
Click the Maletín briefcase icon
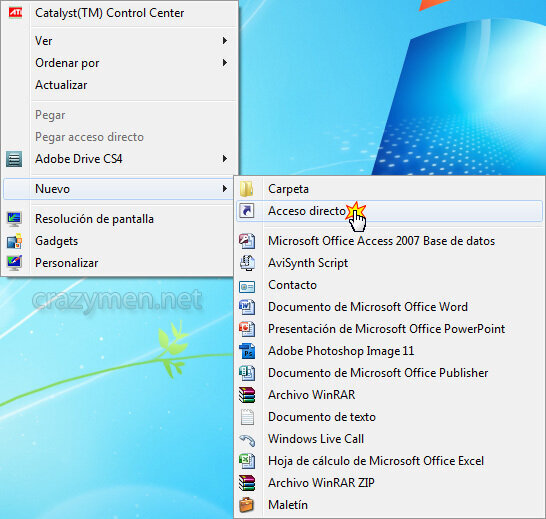247,505
